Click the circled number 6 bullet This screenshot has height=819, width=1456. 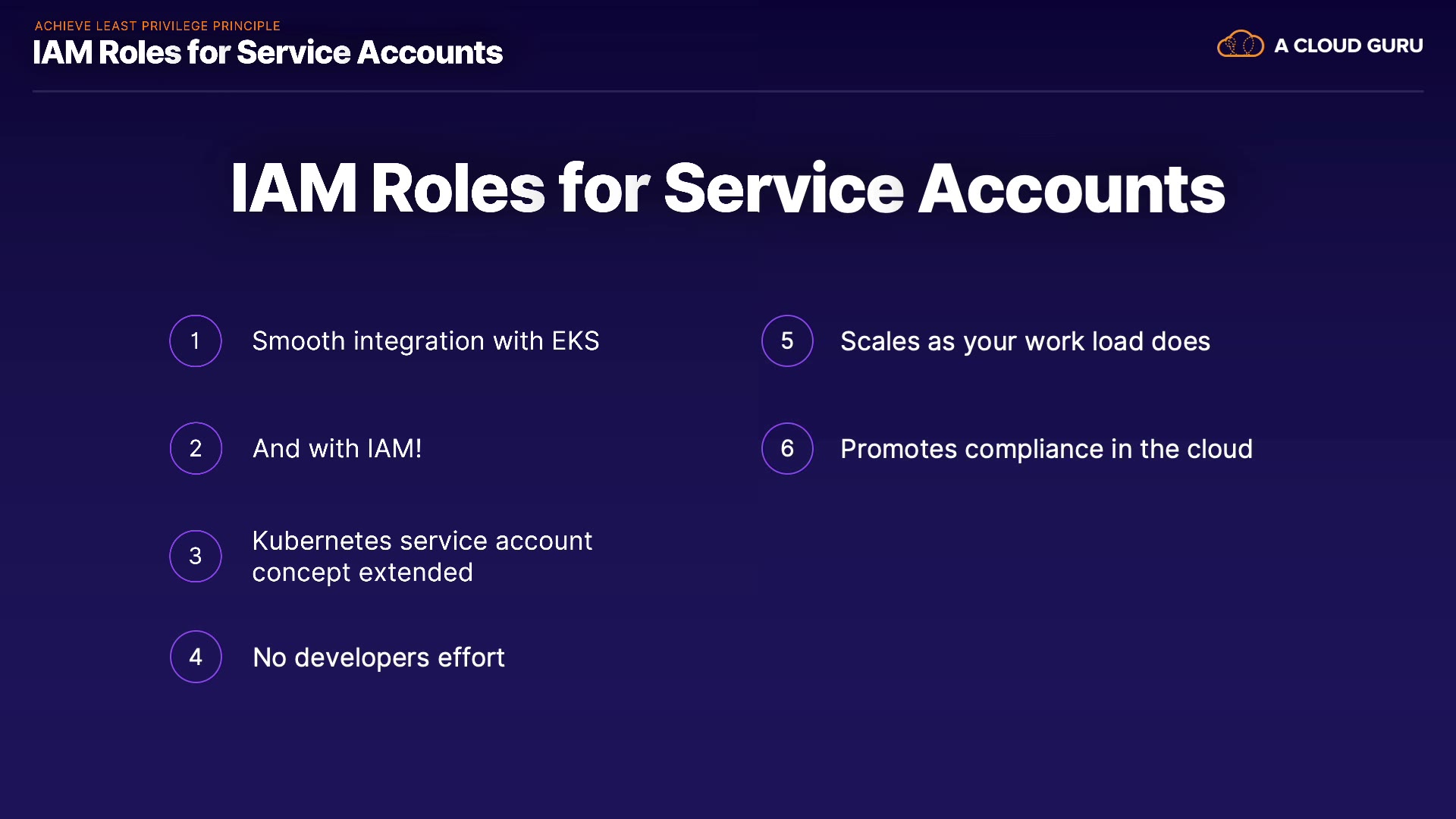click(787, 448)
